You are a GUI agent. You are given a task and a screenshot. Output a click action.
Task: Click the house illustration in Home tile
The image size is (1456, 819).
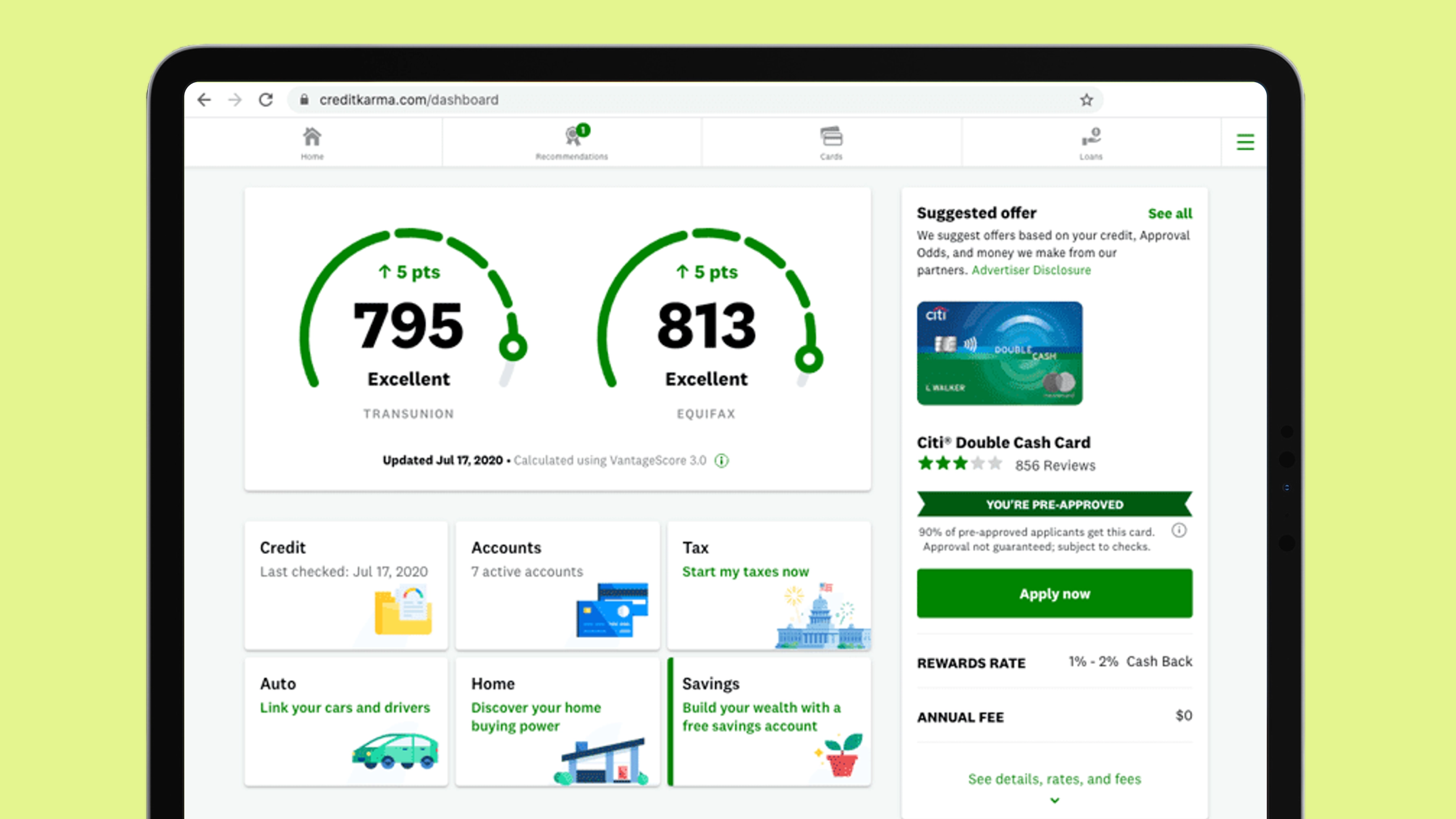pyautogui.click(x=601, y=761)
